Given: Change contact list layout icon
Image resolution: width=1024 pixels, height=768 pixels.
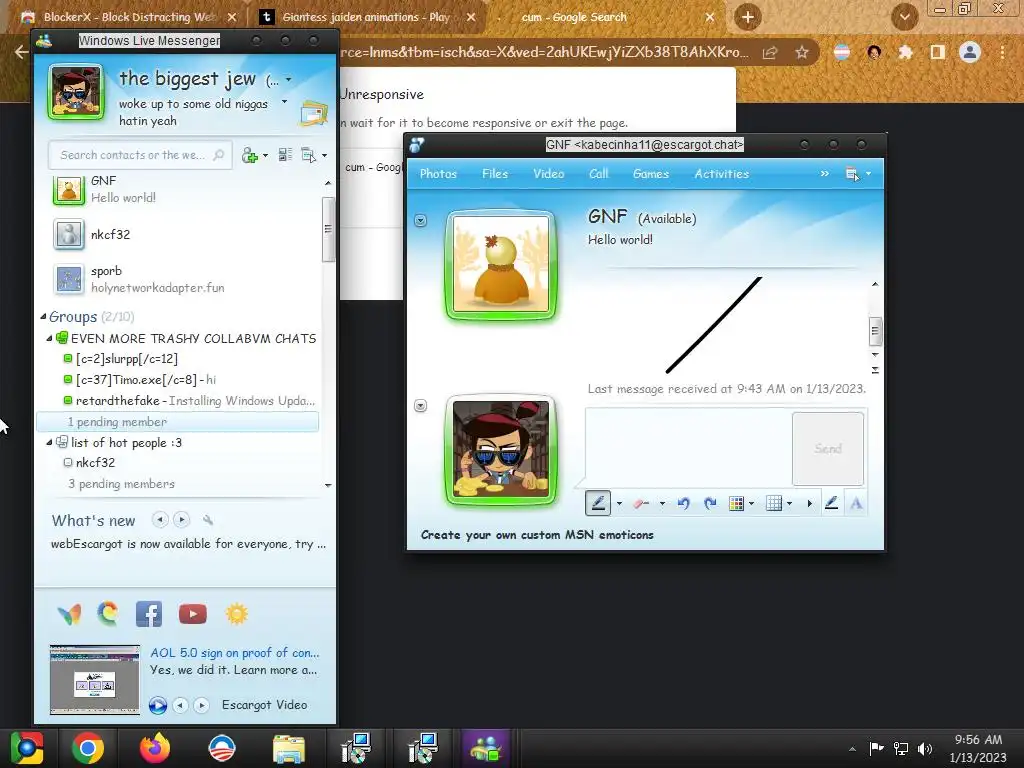Looking at the screenshot, I should (x=285, y=155).
